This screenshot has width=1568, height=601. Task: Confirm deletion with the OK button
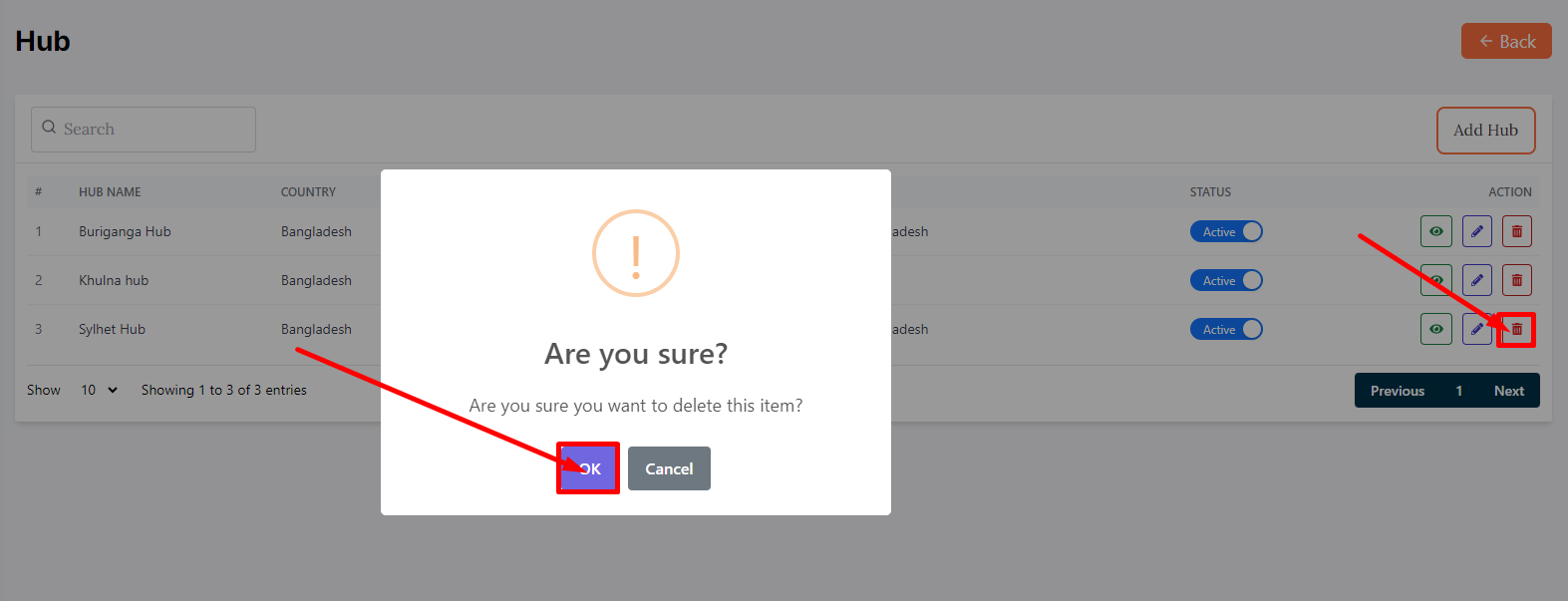pyautogui.click(x=588, y=468)
